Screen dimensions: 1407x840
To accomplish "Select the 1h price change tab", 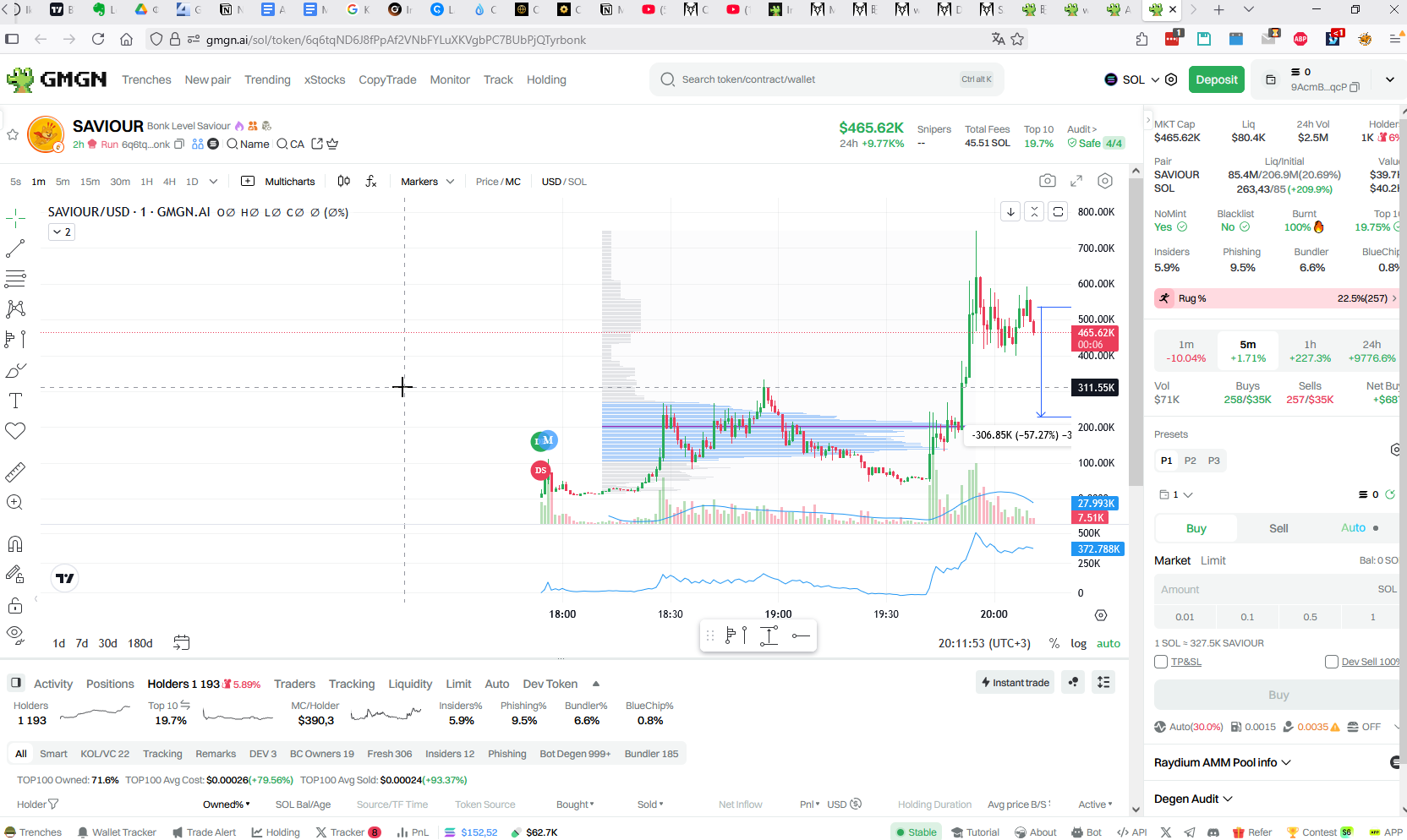I will [x=1310, y=351].
